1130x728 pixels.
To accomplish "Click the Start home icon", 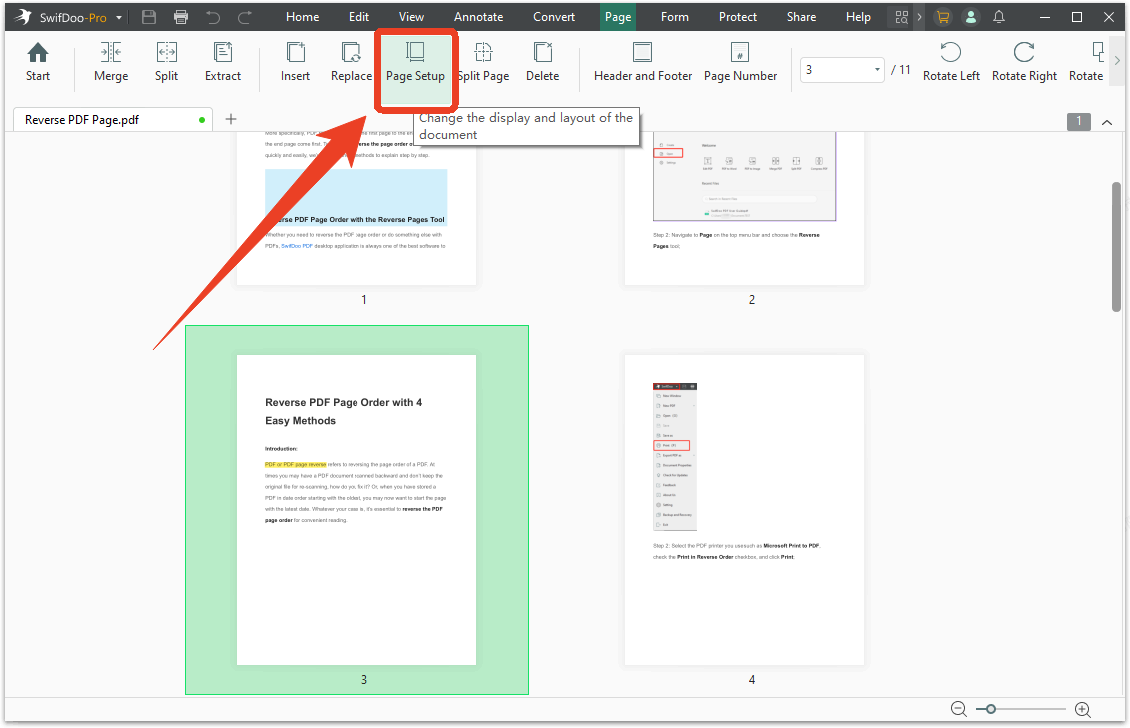I will pos(37,62).
